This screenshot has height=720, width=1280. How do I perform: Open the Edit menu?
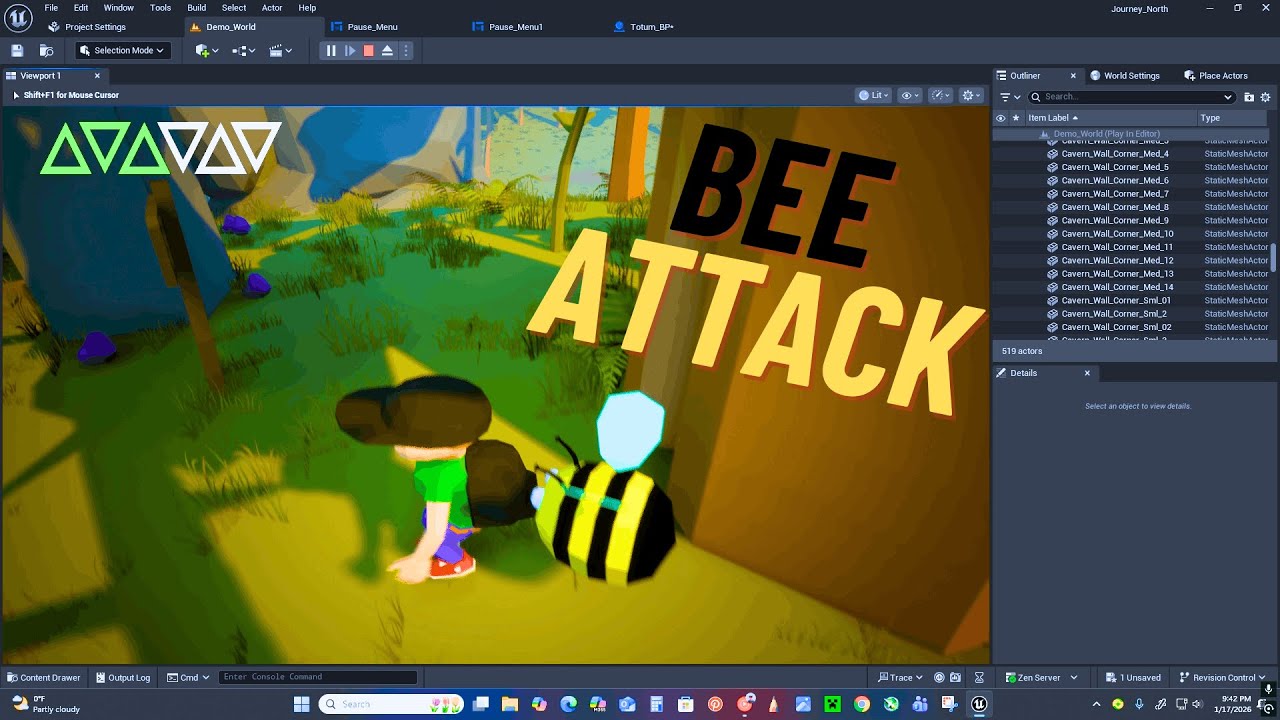[x=81, y=7]
